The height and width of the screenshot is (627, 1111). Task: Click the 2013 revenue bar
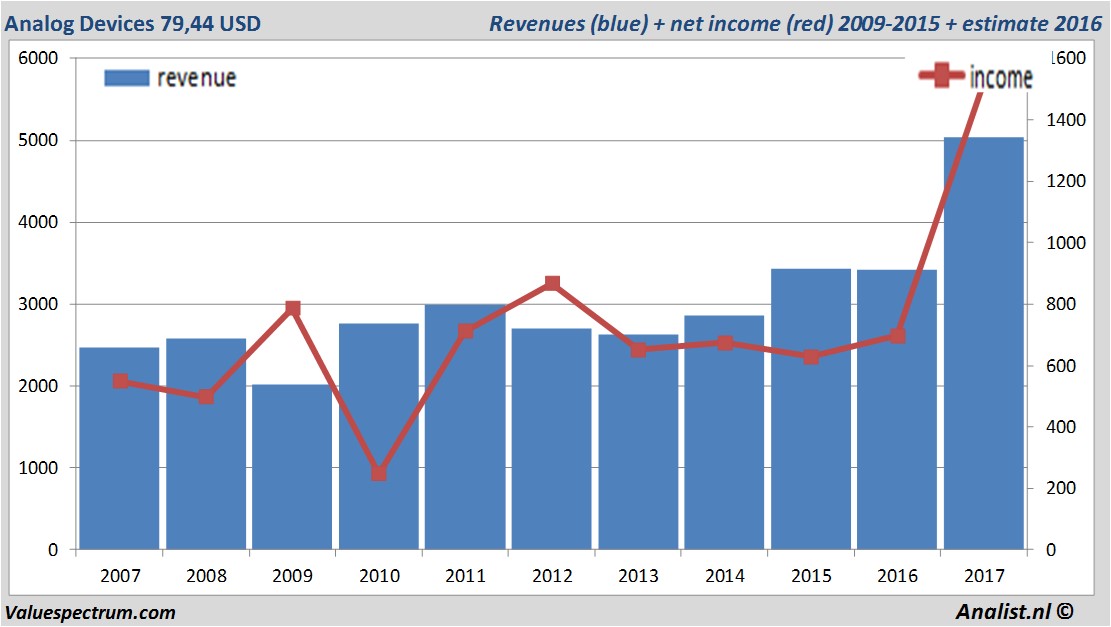tap(638, 442)
